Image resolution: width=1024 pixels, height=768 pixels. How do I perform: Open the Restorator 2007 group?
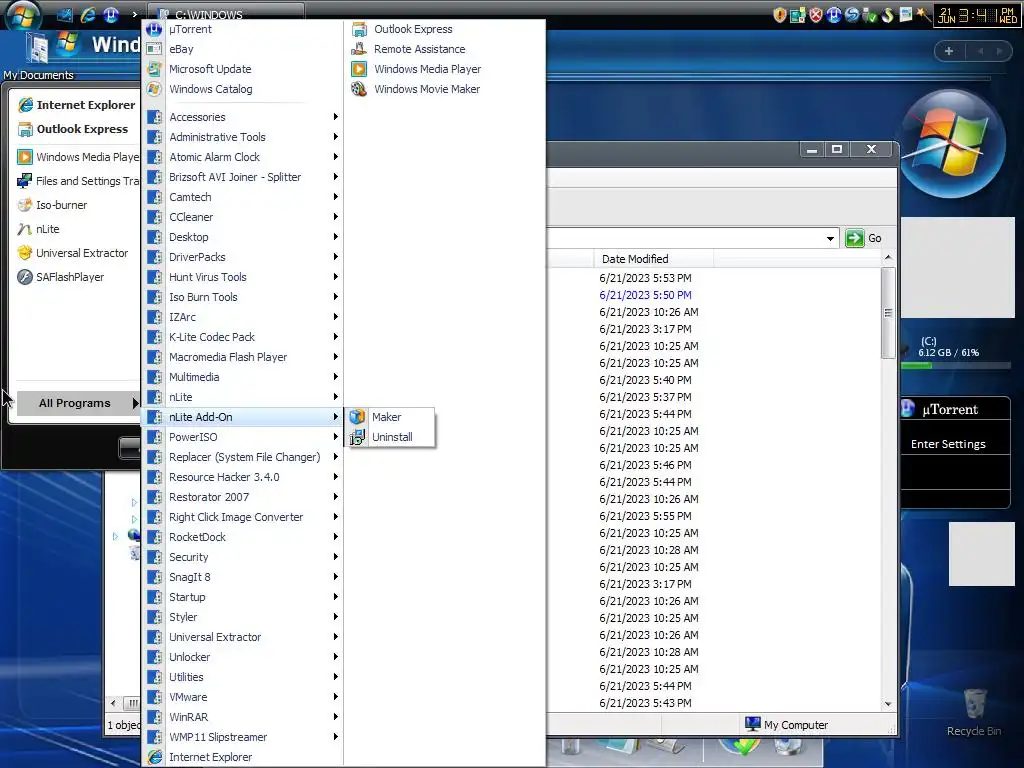tap(242, 497)
